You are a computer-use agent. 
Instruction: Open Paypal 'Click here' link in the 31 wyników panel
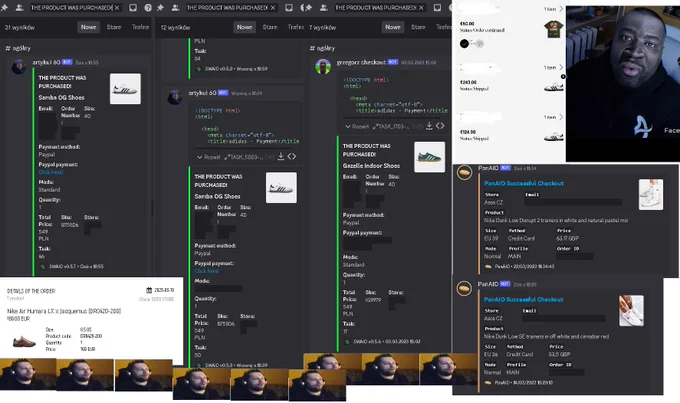pos(51,172)
